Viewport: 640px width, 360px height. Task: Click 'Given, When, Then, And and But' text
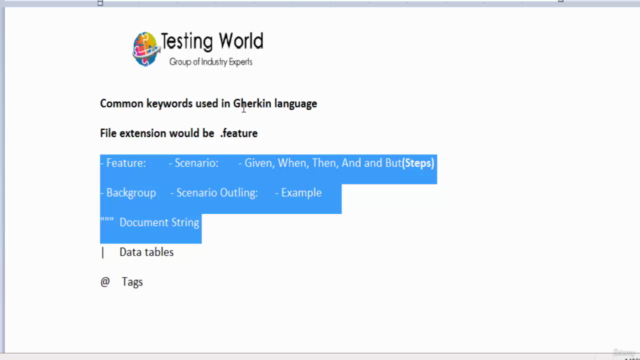click(323, 163)
